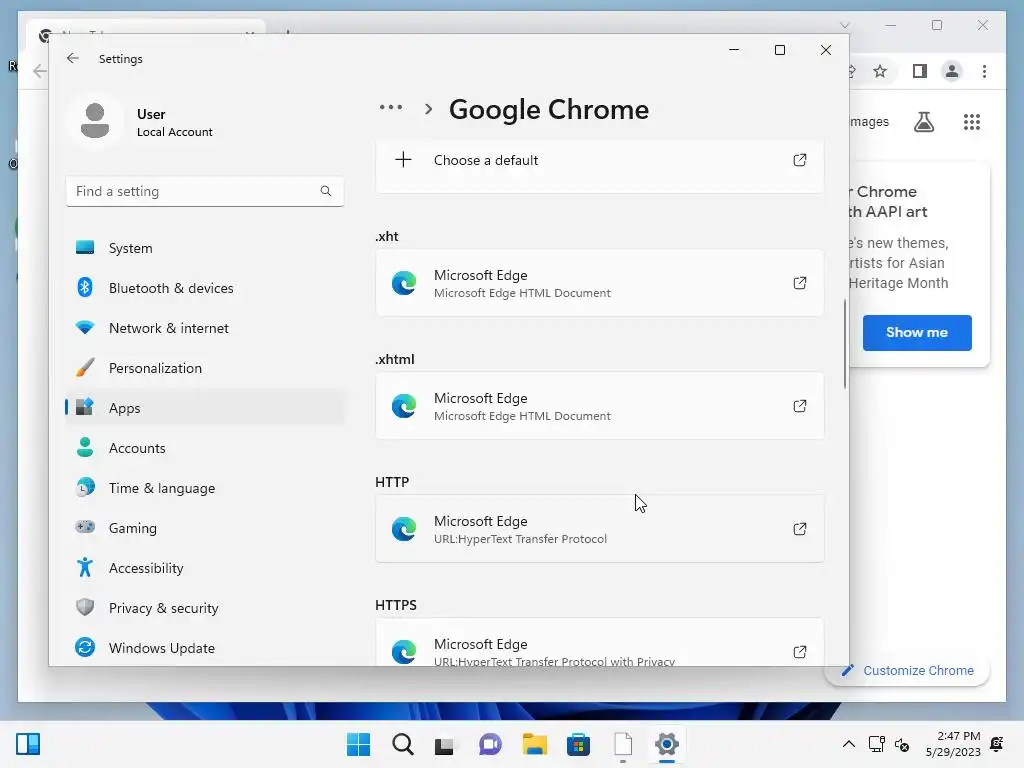Click the blank document taskbar icon

pos(622,744)
